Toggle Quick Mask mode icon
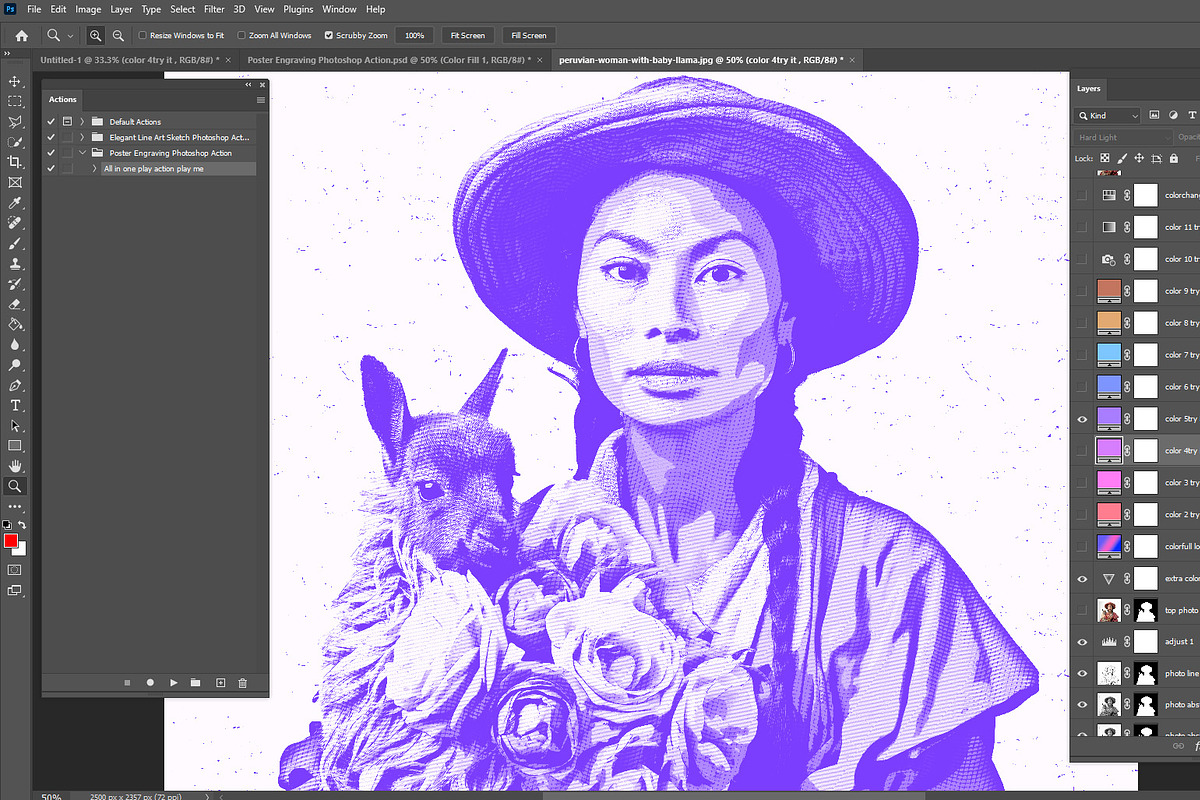1200x800 pixels. pos(15,569)
